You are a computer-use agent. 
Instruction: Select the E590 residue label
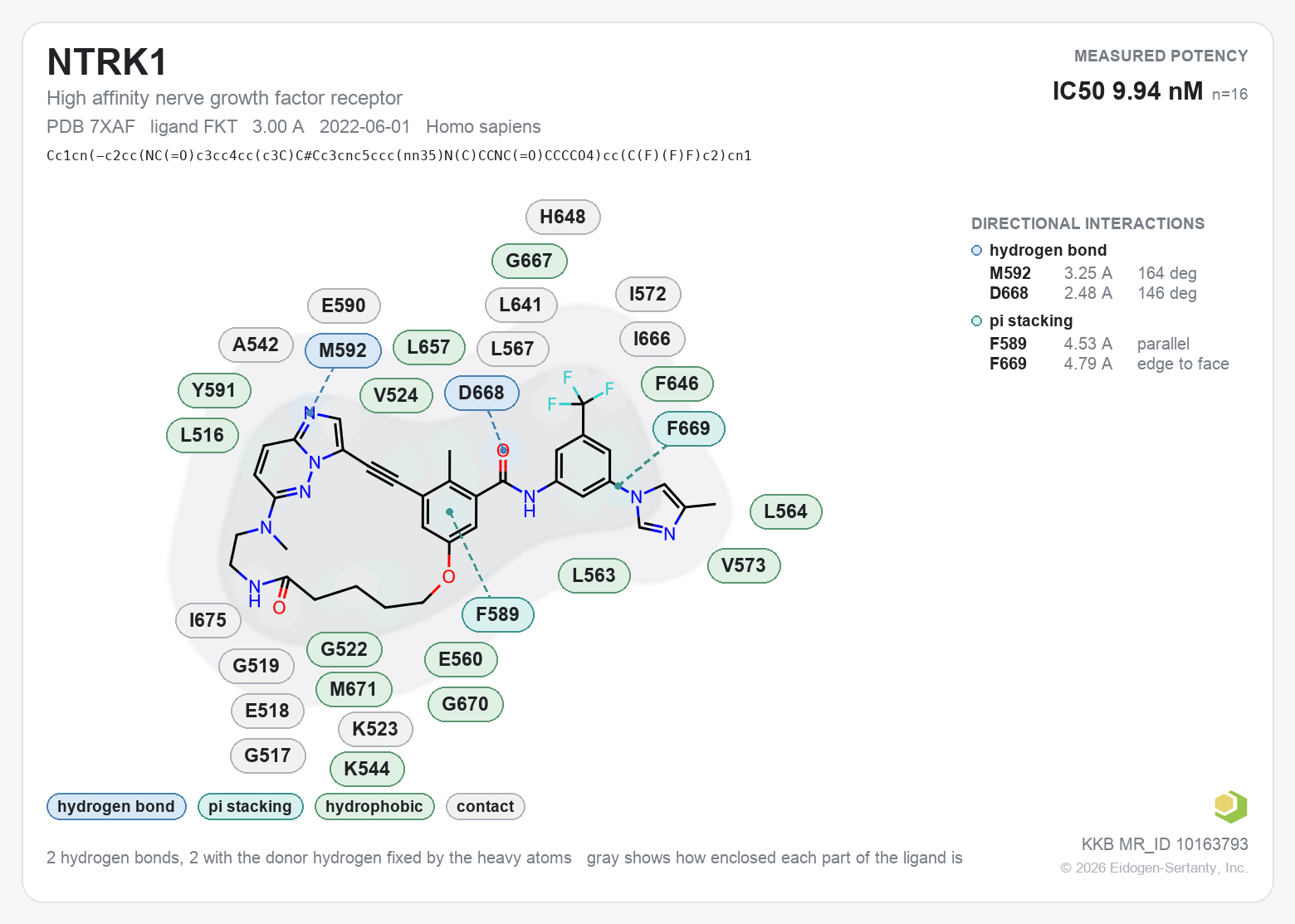[344, 306]
